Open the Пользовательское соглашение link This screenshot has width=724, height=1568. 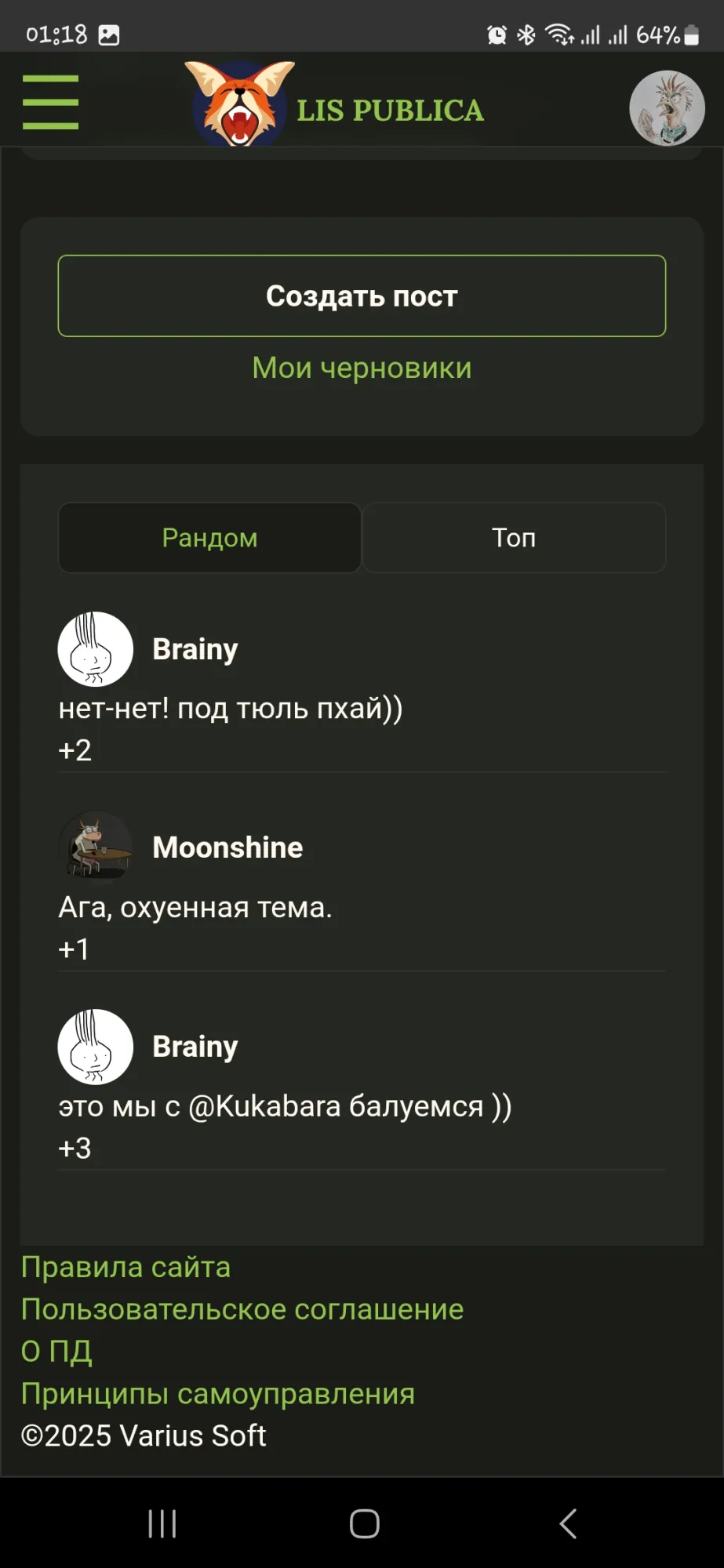[242, 1309]
